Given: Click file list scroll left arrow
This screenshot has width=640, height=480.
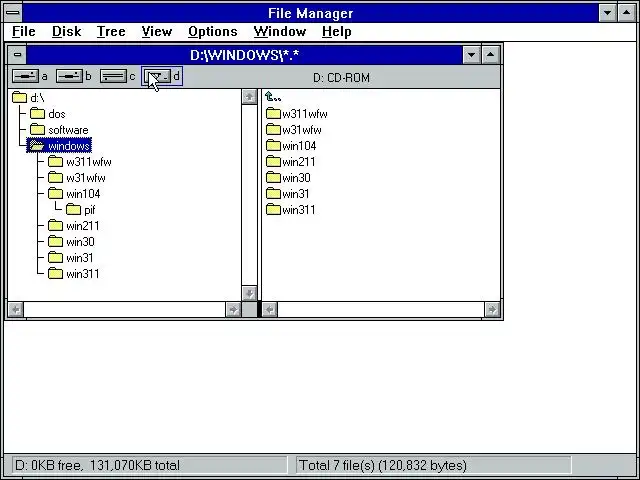Looking at the screenshot, I should pyautogui.click(x=270, y=310).
